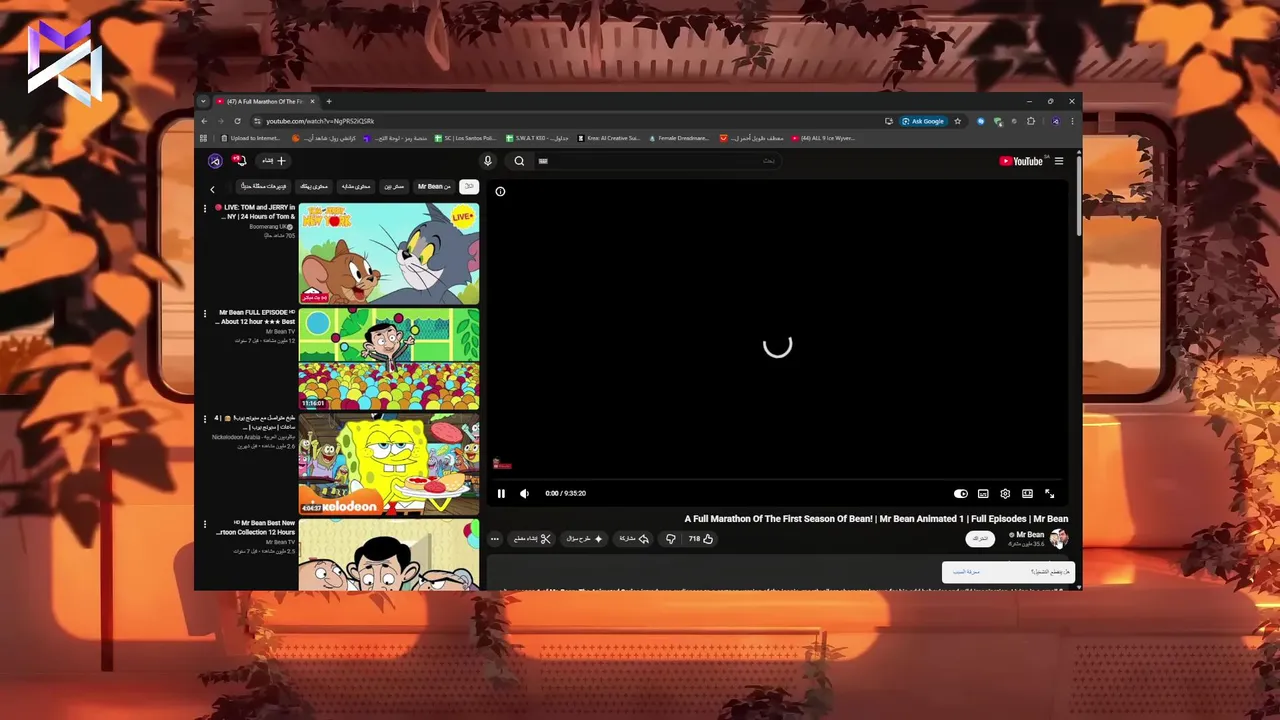Click the Ask Google button in address bar

point(923,121)
